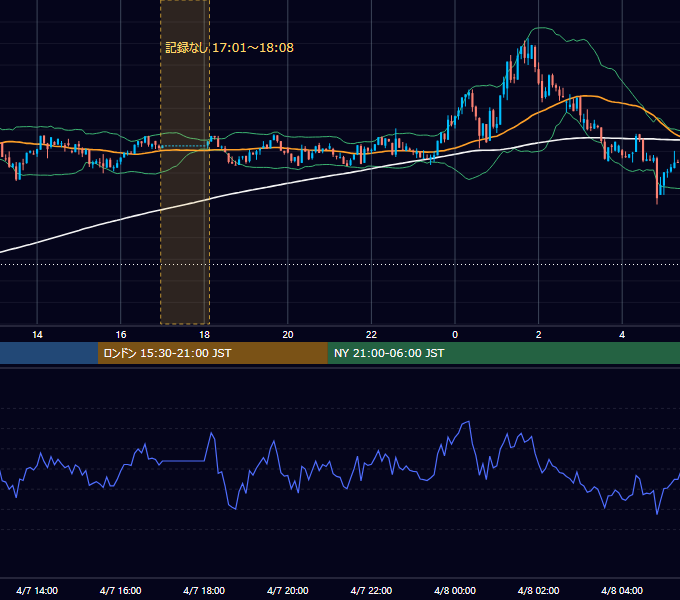Screen dimensions: 680x600
Task: Click the '4/8 00:00' date label
Action: [455, 590]
